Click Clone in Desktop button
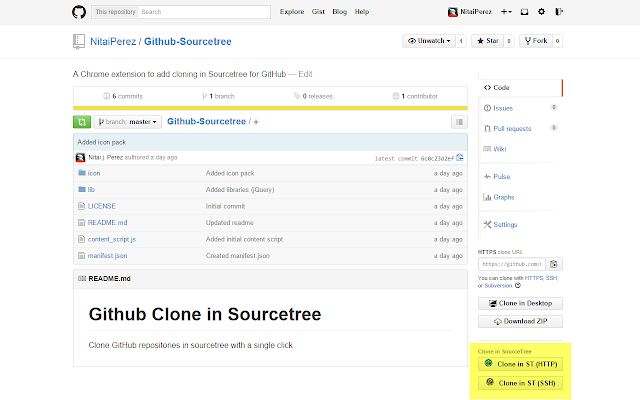This screenshot has height=400, width=640. pos(520,303)
